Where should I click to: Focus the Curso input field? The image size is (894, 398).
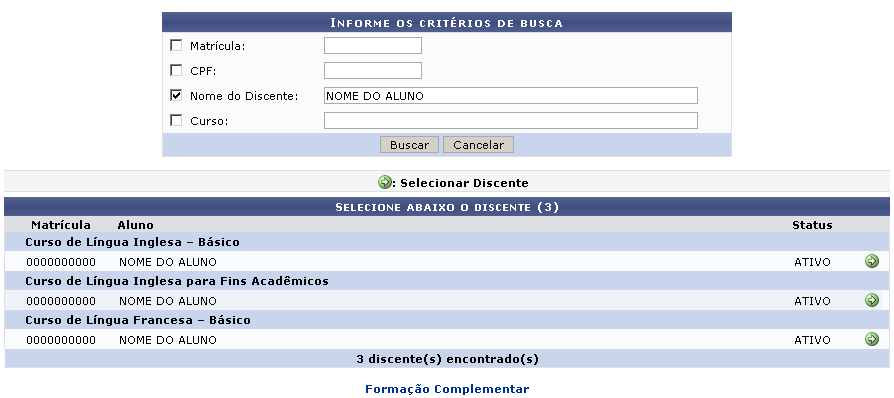pyautogui.click(x=511, y=121)
